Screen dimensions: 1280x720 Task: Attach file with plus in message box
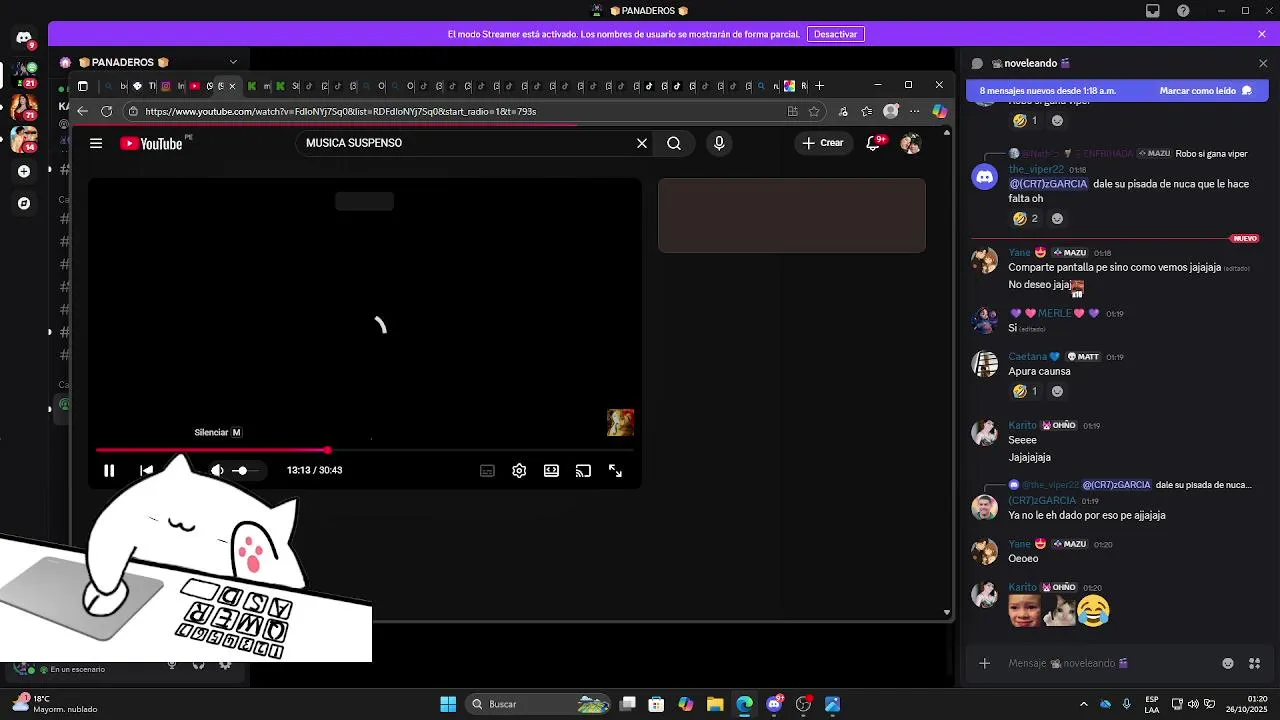click(x=984, y=663)
